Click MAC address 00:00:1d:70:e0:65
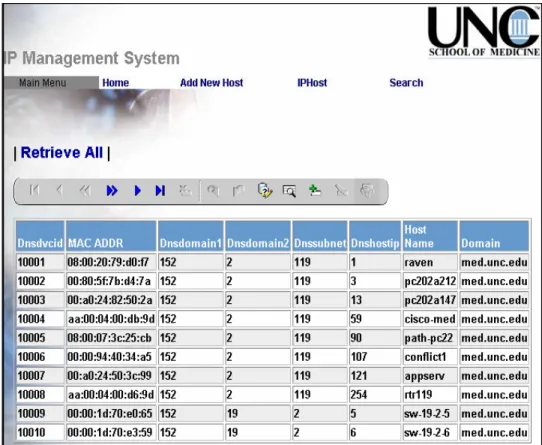 tap(111, 414)
